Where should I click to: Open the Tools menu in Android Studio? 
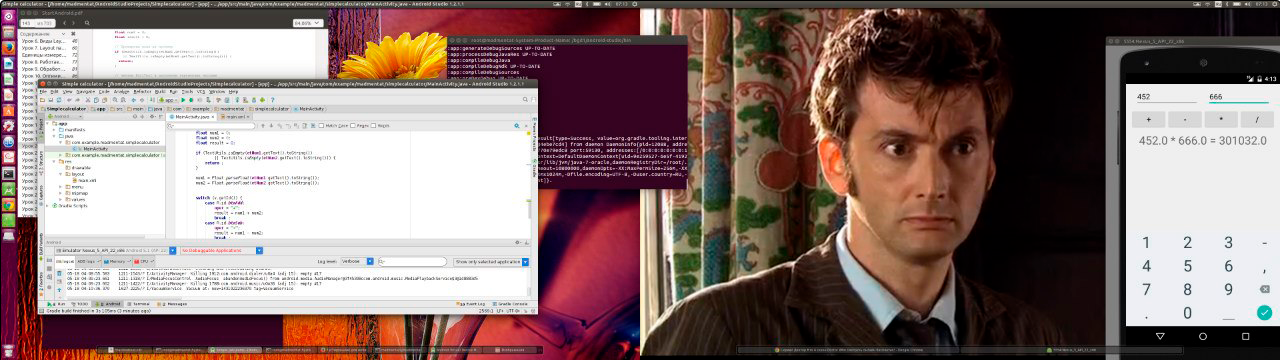coord(187,92)
